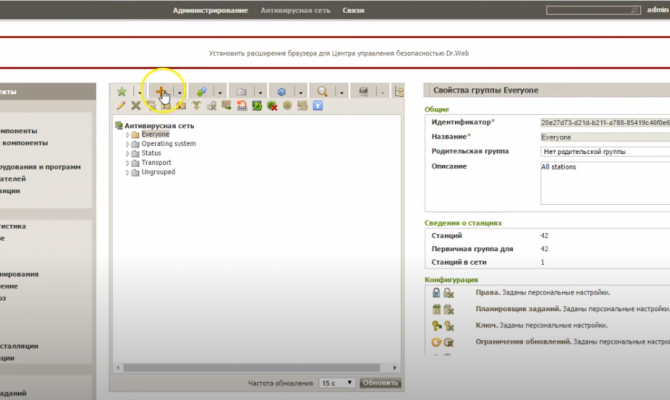Select the Operating system group
670x400 pixels.
(x=169, y=144)
